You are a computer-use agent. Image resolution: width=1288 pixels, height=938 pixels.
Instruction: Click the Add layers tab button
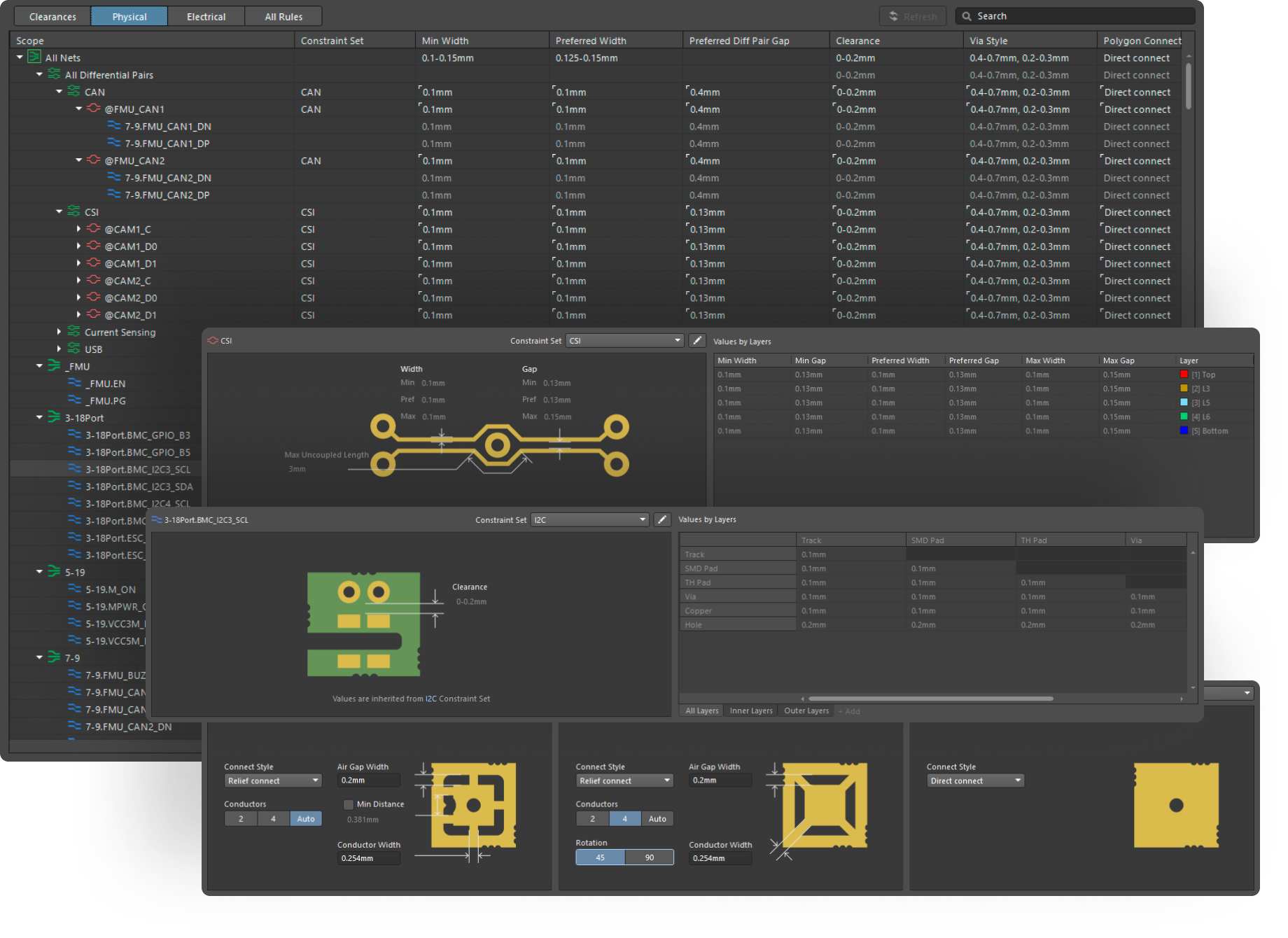pos(849,711)
